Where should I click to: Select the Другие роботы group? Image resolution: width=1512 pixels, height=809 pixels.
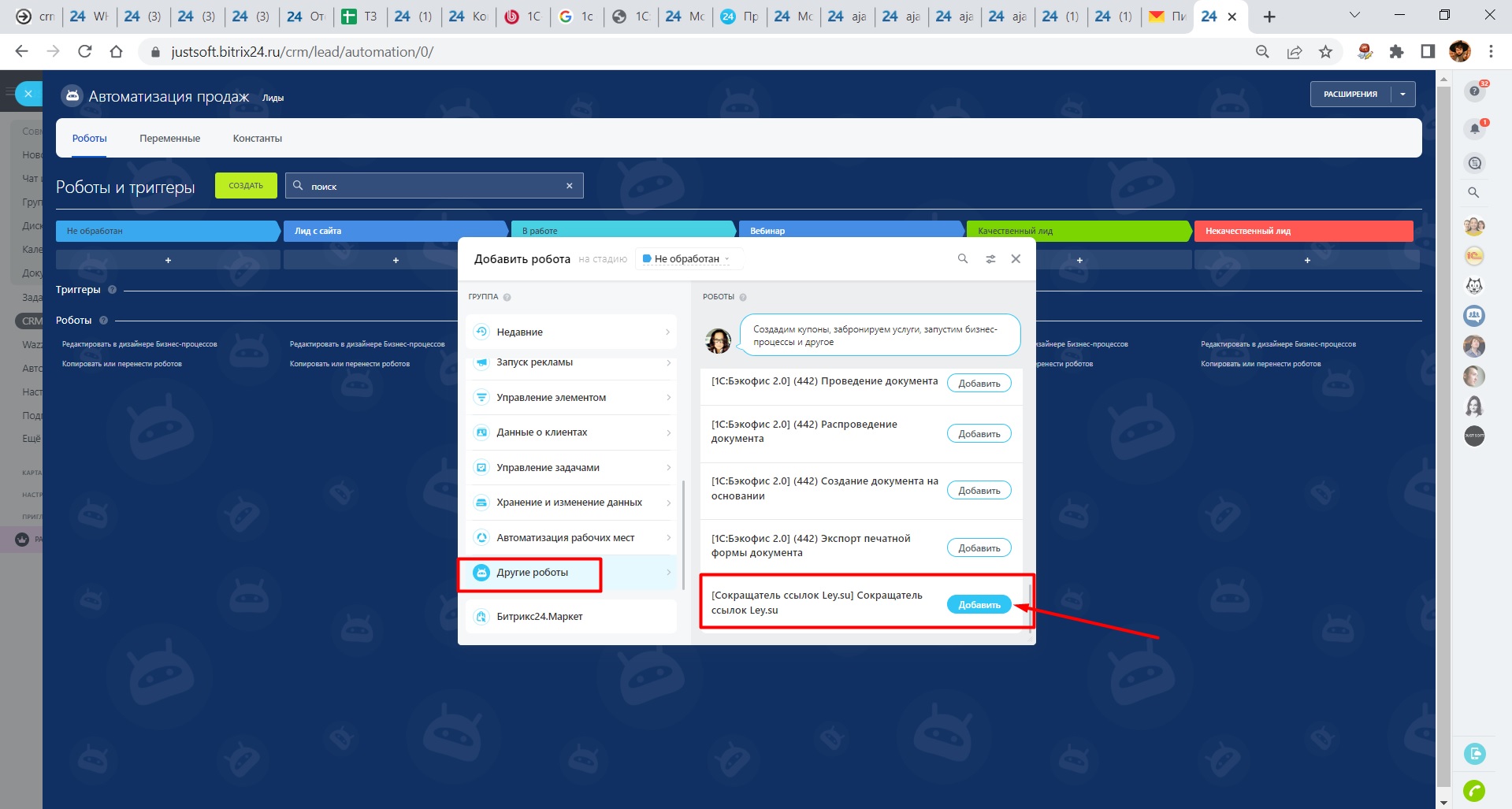(x=571, y=573)
